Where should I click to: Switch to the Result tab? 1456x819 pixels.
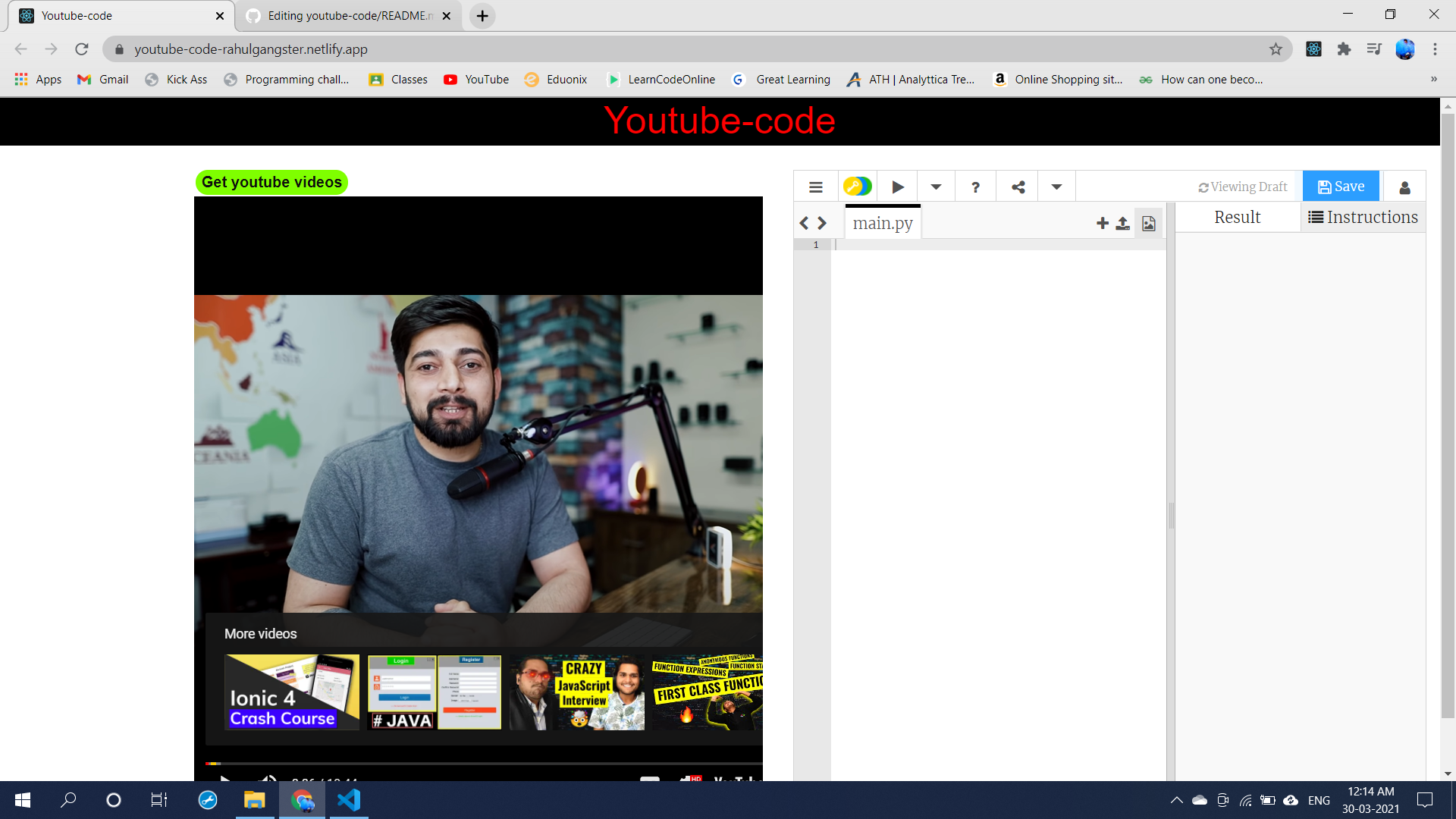(x=1238, y=217)
